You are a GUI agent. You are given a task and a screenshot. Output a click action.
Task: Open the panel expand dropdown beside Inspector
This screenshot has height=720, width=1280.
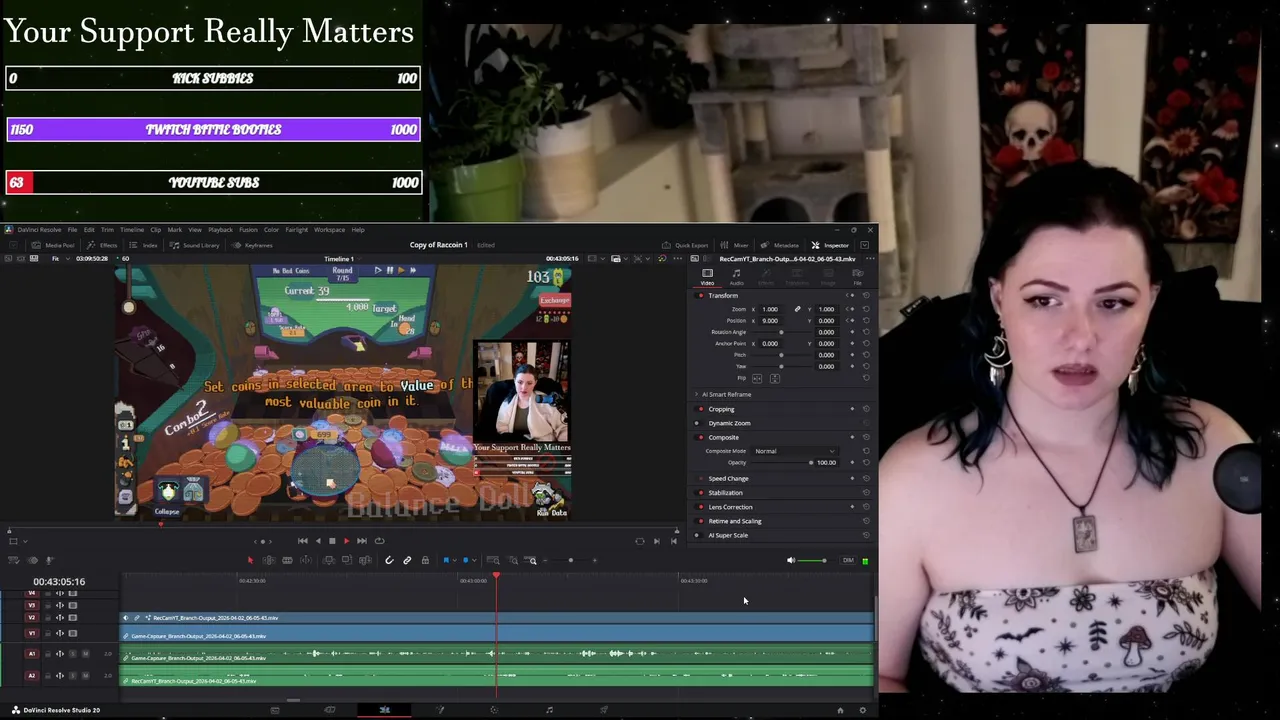pos(865,245)
